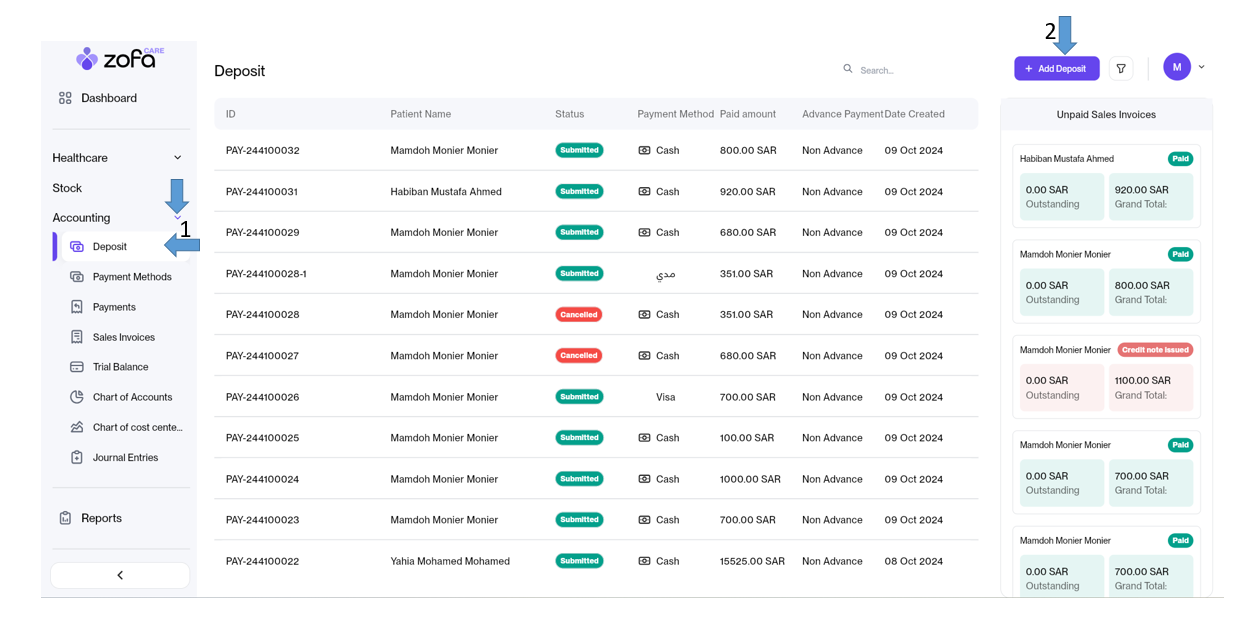Click the Cancelled status badge for PAY-244100028
The width and height of the screenshot is (1247, 640).
579,315
